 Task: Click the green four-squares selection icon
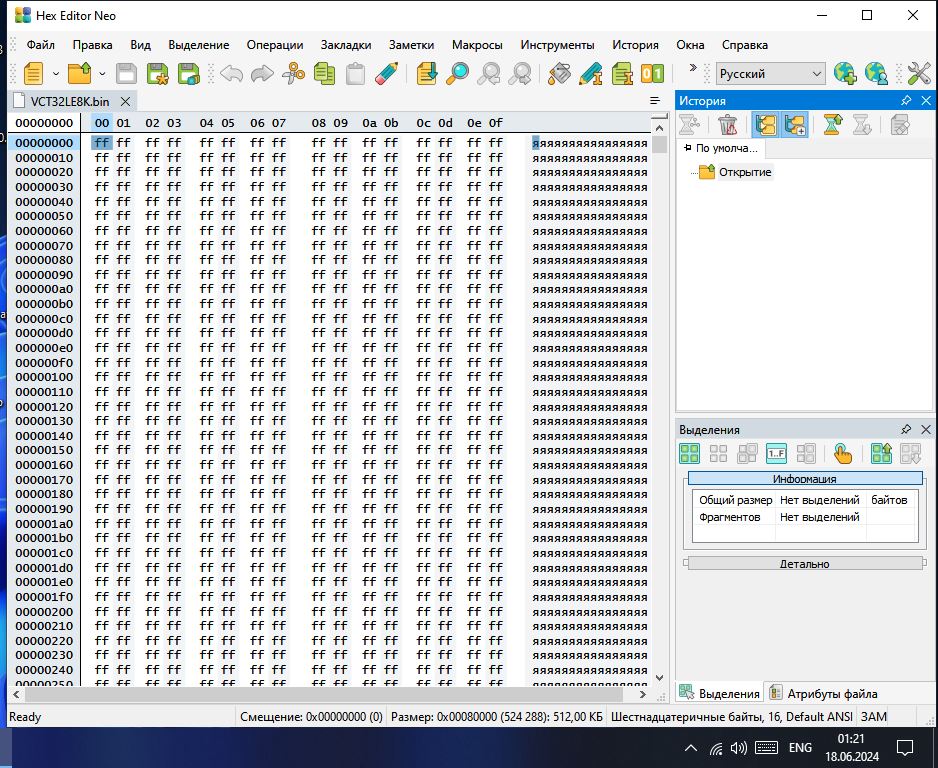coord(689,453)
